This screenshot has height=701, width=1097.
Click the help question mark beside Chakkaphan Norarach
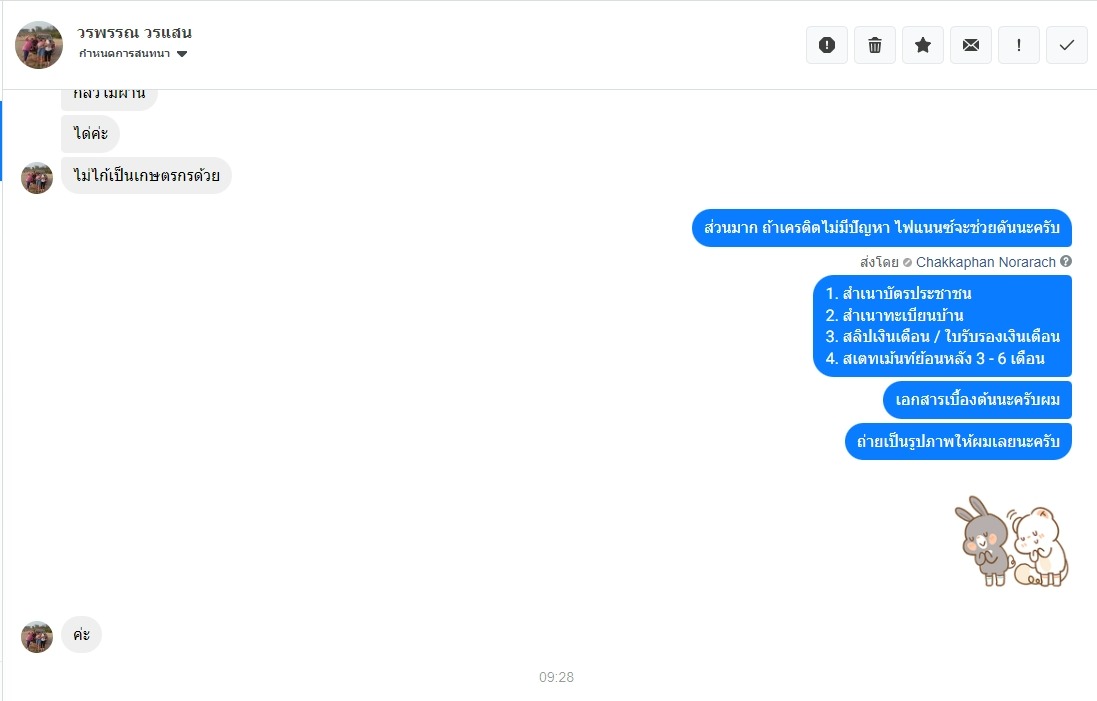(1066, 262)
